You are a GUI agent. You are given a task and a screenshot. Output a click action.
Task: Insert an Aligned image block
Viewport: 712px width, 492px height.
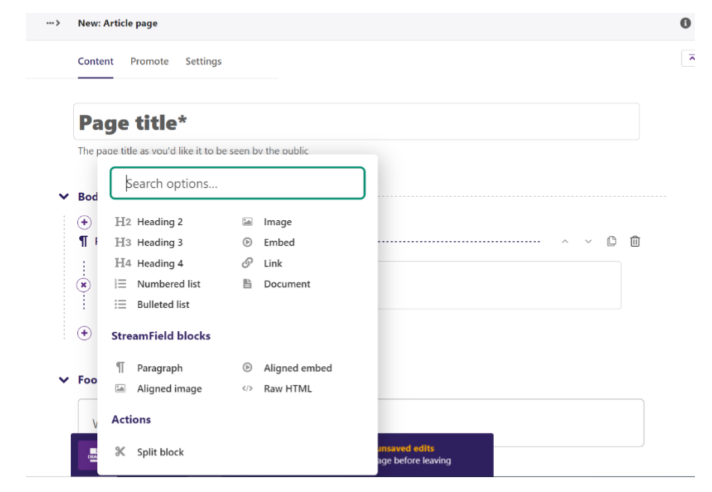158,389
